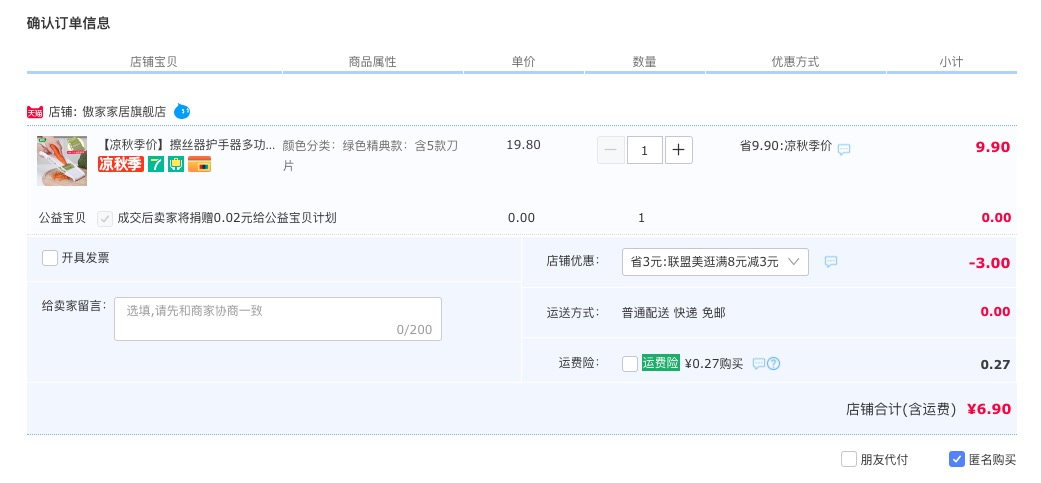Expand the 店铺优惠 discount dropdown
The width and height of the screenshot is (1041, 483).
point(715,261)
